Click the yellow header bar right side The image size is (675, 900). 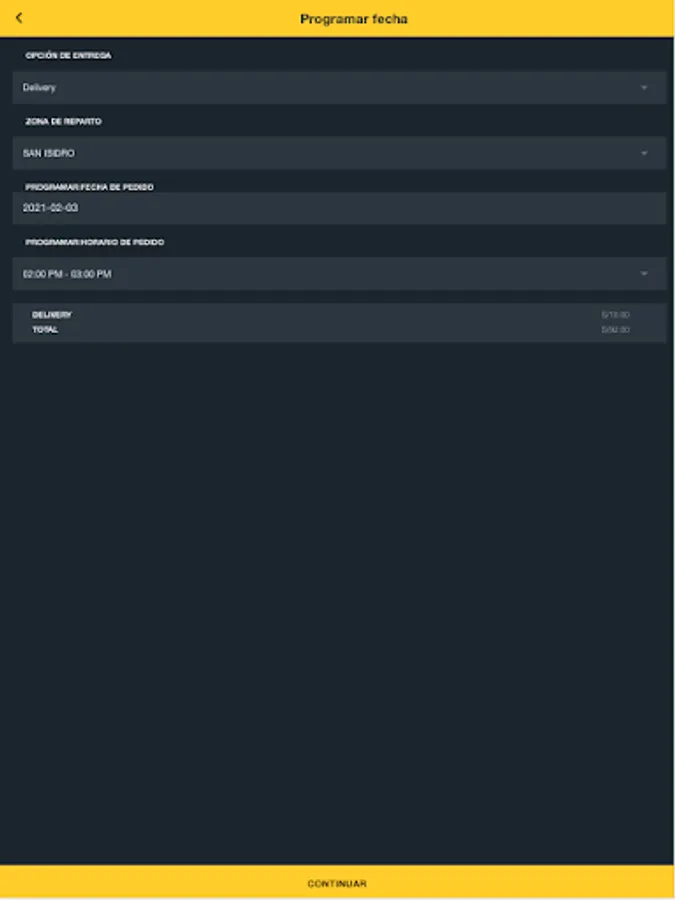point(600,19)
